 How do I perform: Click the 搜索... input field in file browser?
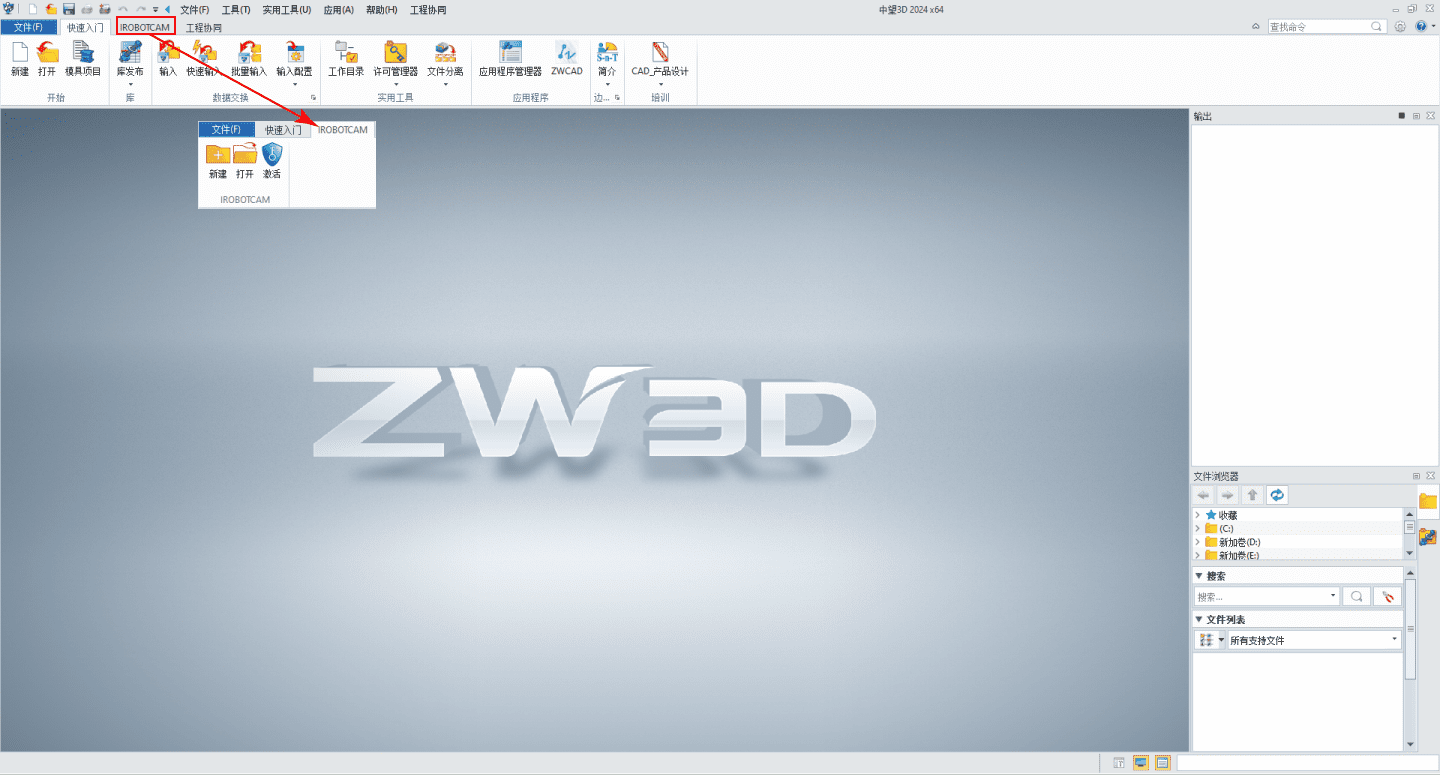[x=1266, y=596]
